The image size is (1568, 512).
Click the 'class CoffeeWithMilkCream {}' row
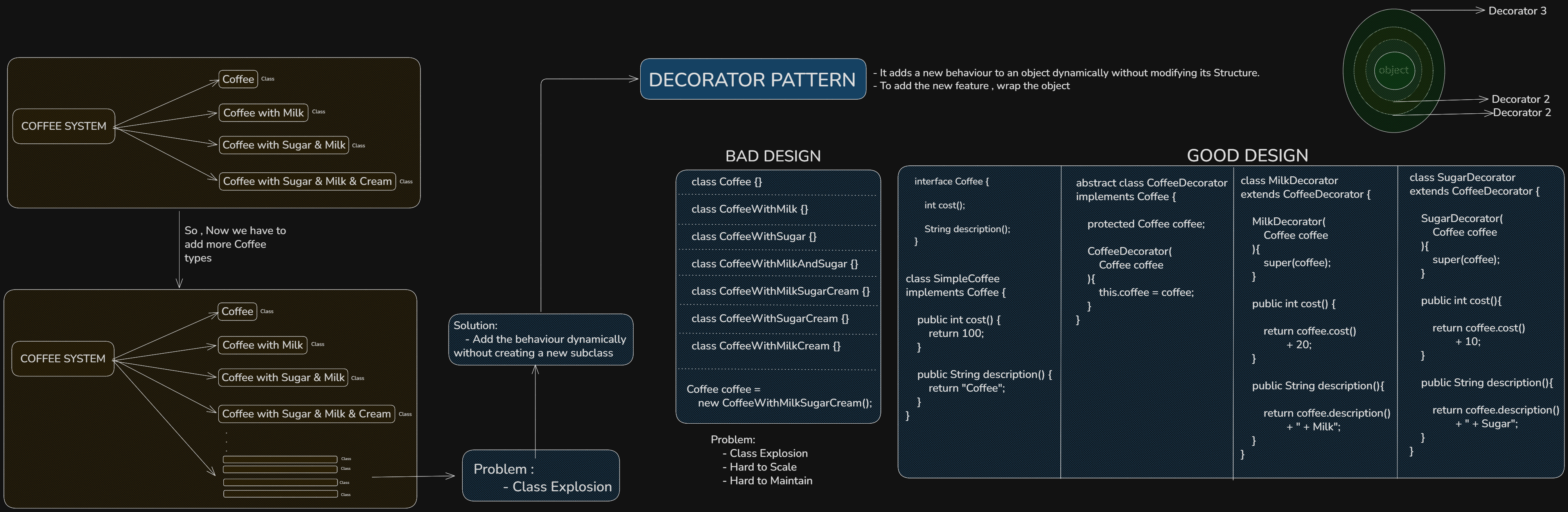pos(766,346)
